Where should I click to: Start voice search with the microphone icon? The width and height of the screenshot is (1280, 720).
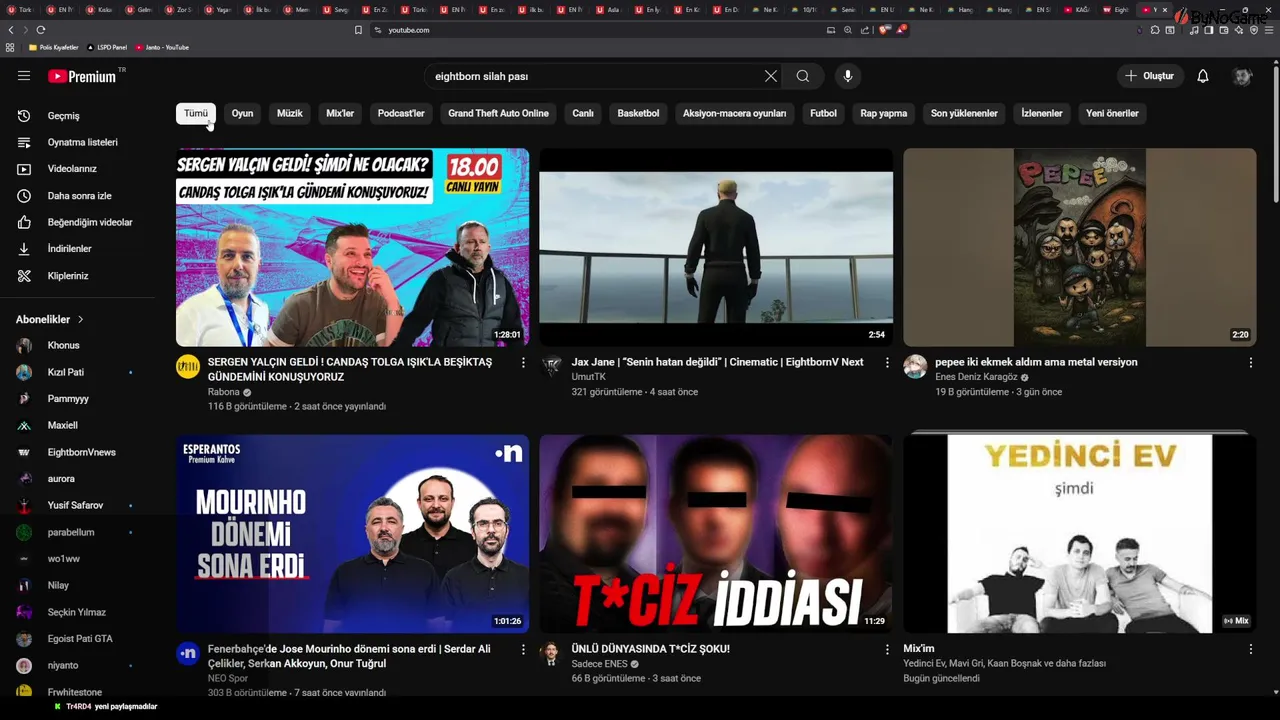pos(848,76)
